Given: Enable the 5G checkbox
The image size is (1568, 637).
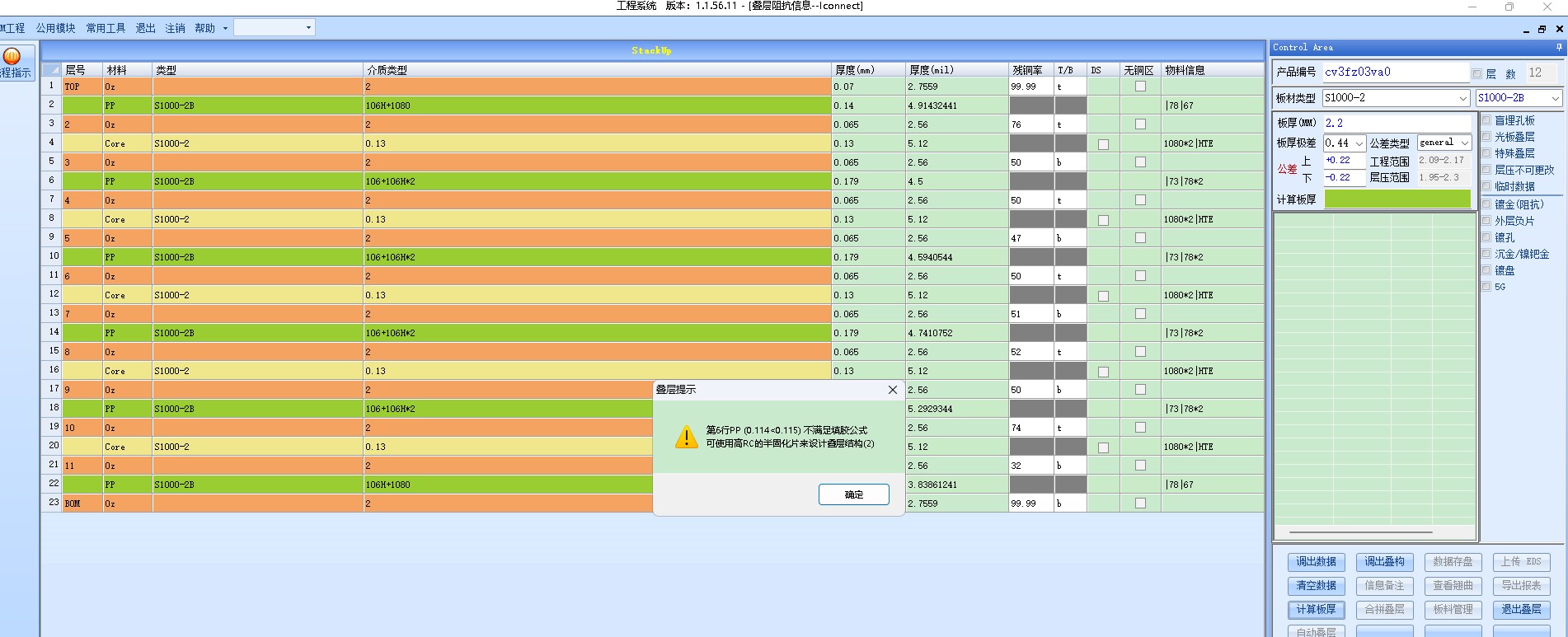Looking at the screenshot, I should click(1486, 287).
